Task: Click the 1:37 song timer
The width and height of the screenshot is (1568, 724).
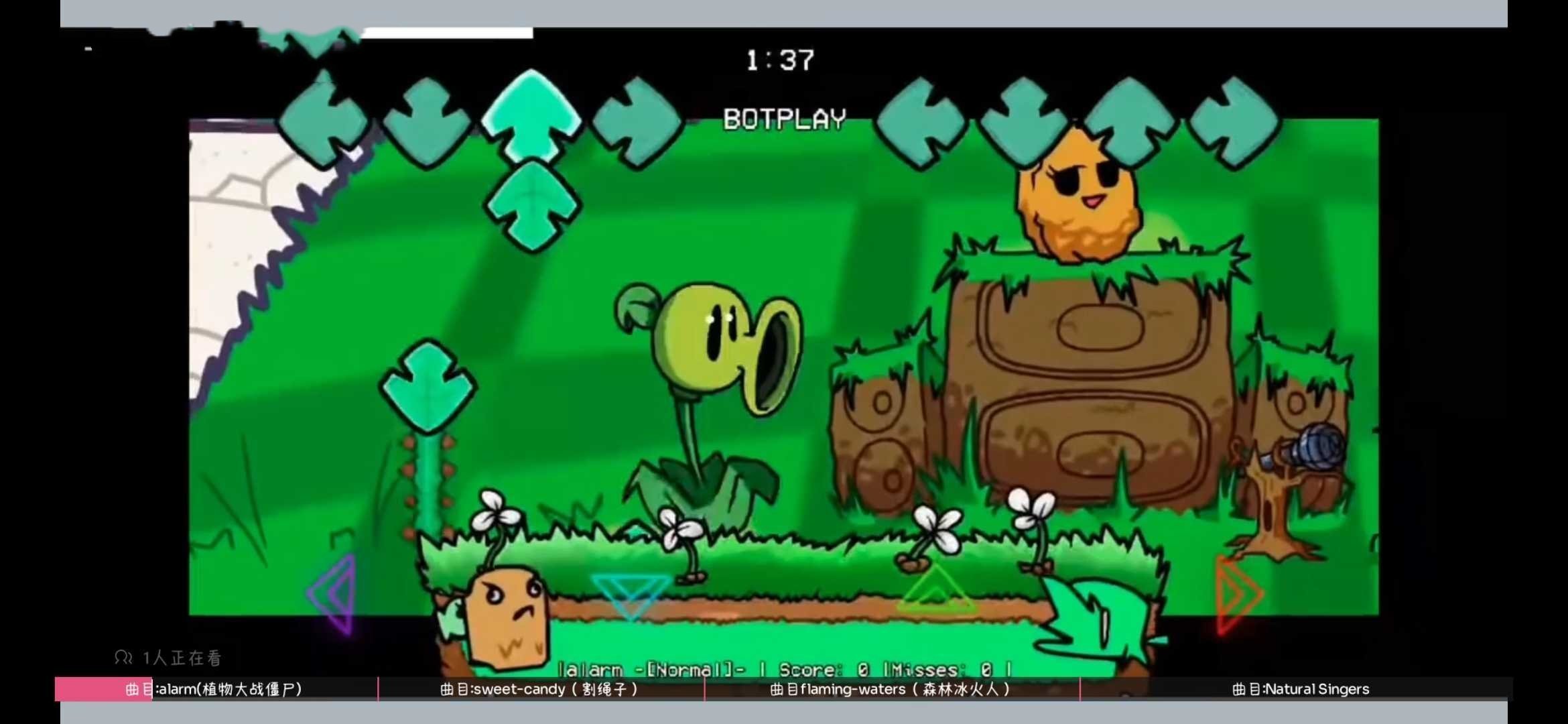Action: point(781,60)
